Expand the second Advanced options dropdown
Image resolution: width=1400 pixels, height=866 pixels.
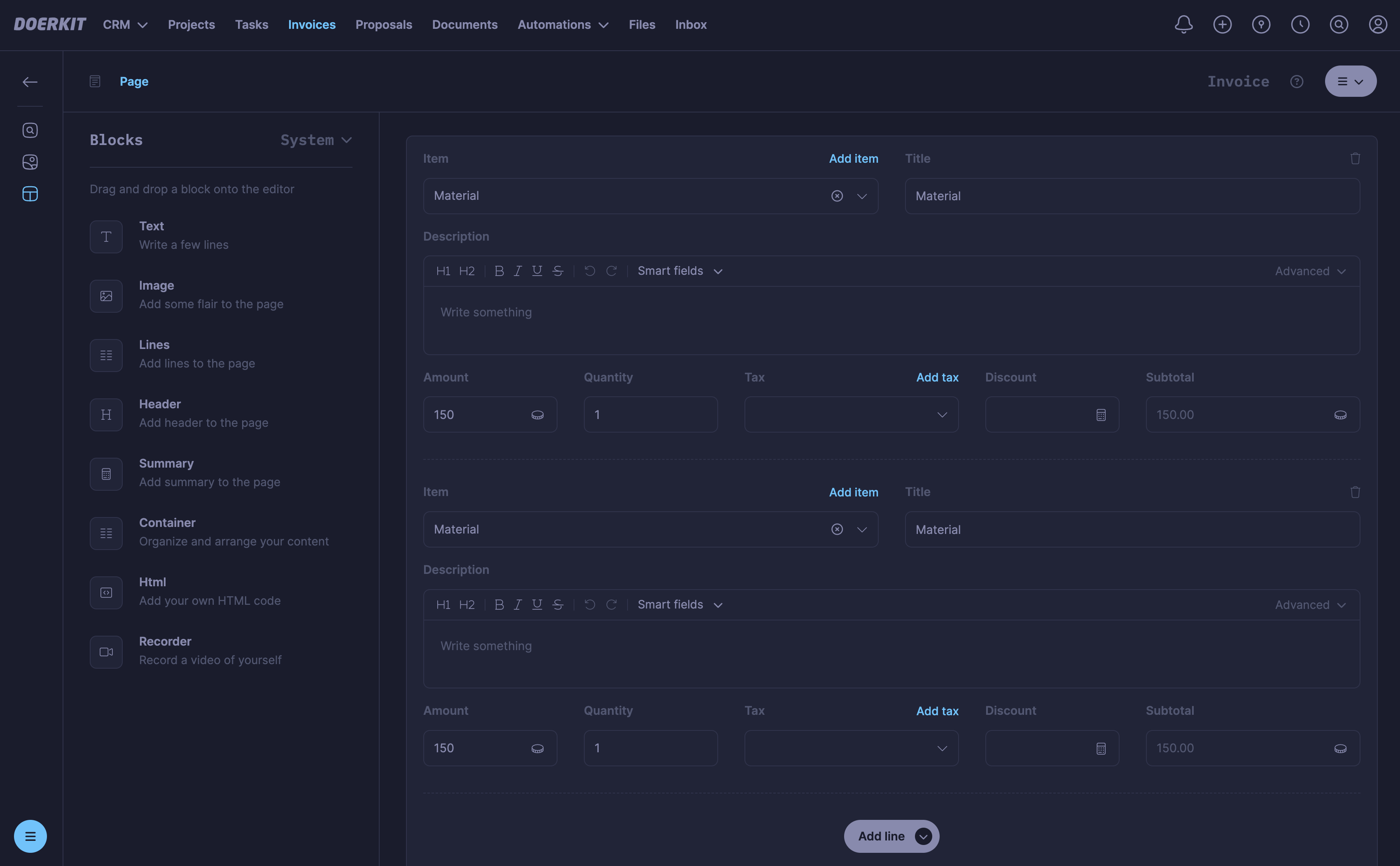(x=1309, y=605)
